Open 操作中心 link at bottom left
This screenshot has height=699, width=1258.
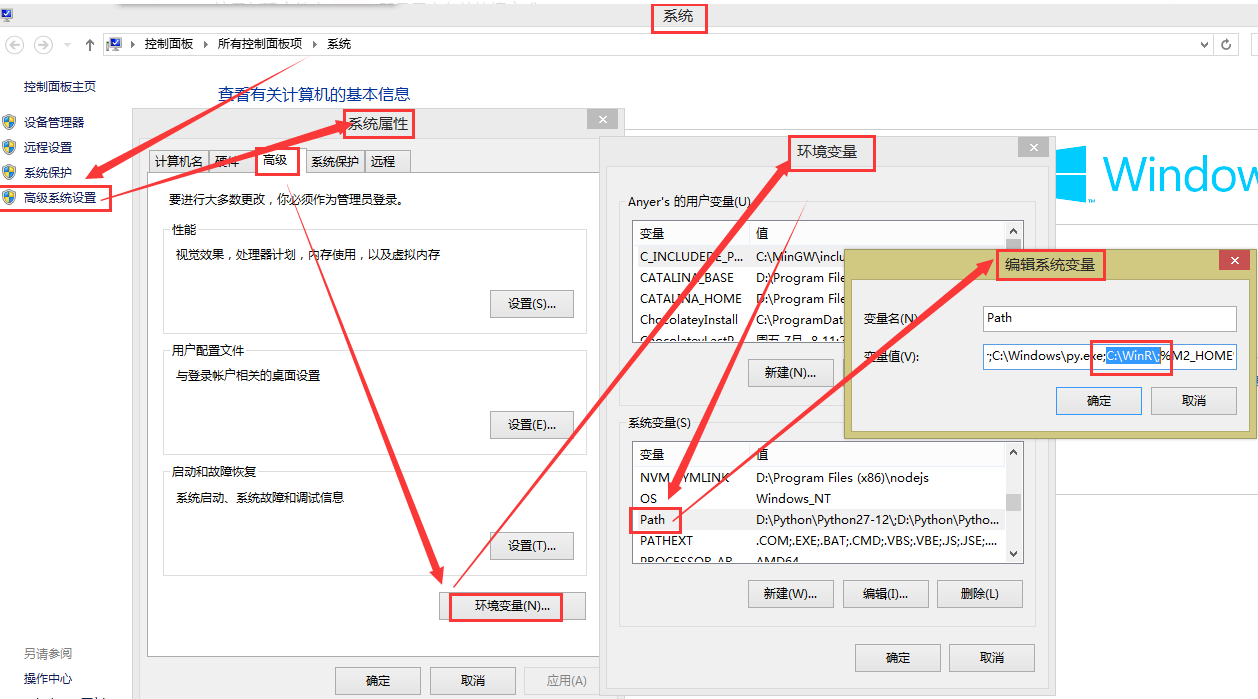(x=48, y=678)
